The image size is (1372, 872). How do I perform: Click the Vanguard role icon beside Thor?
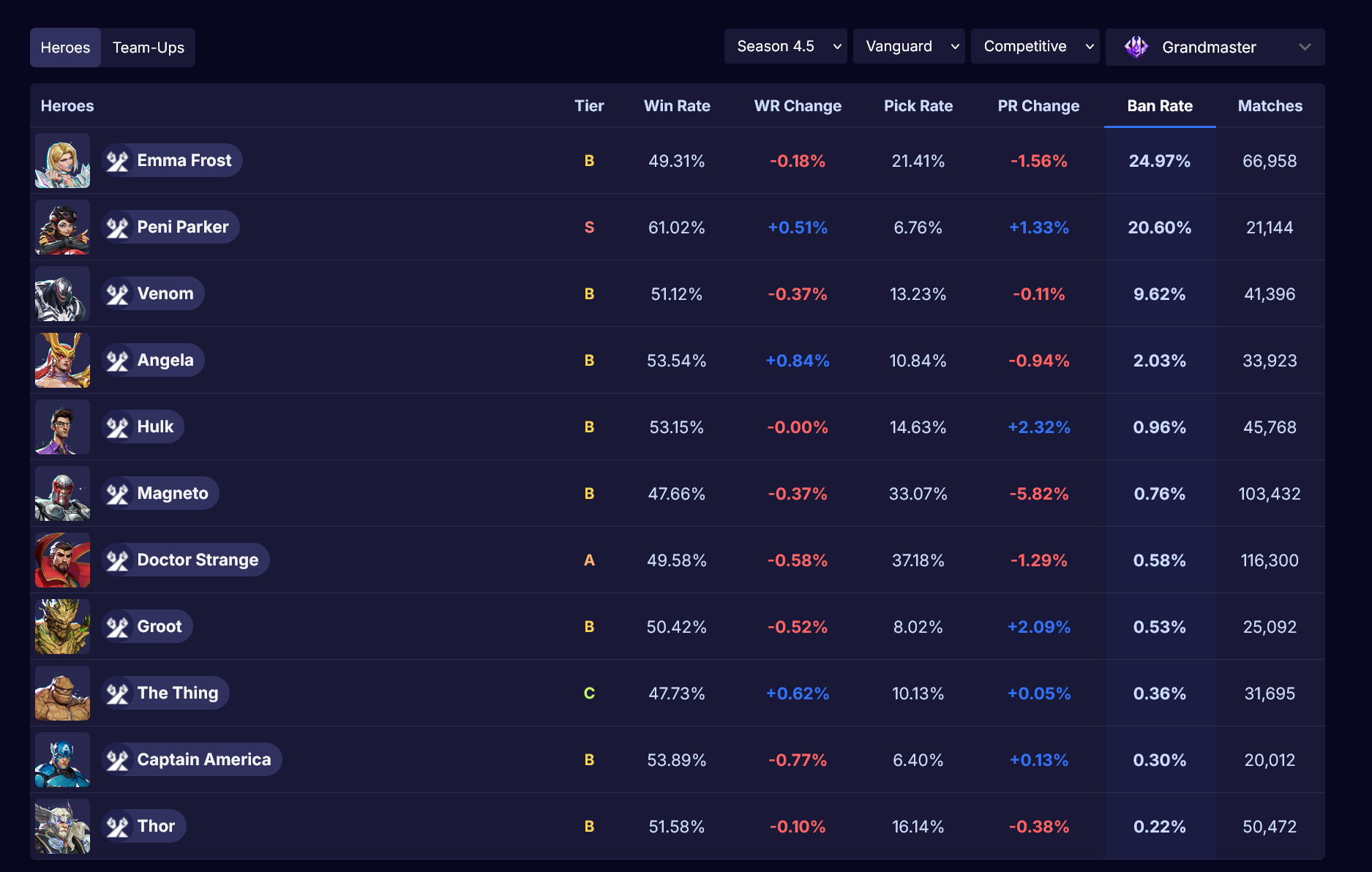click(x=118, y=827)
